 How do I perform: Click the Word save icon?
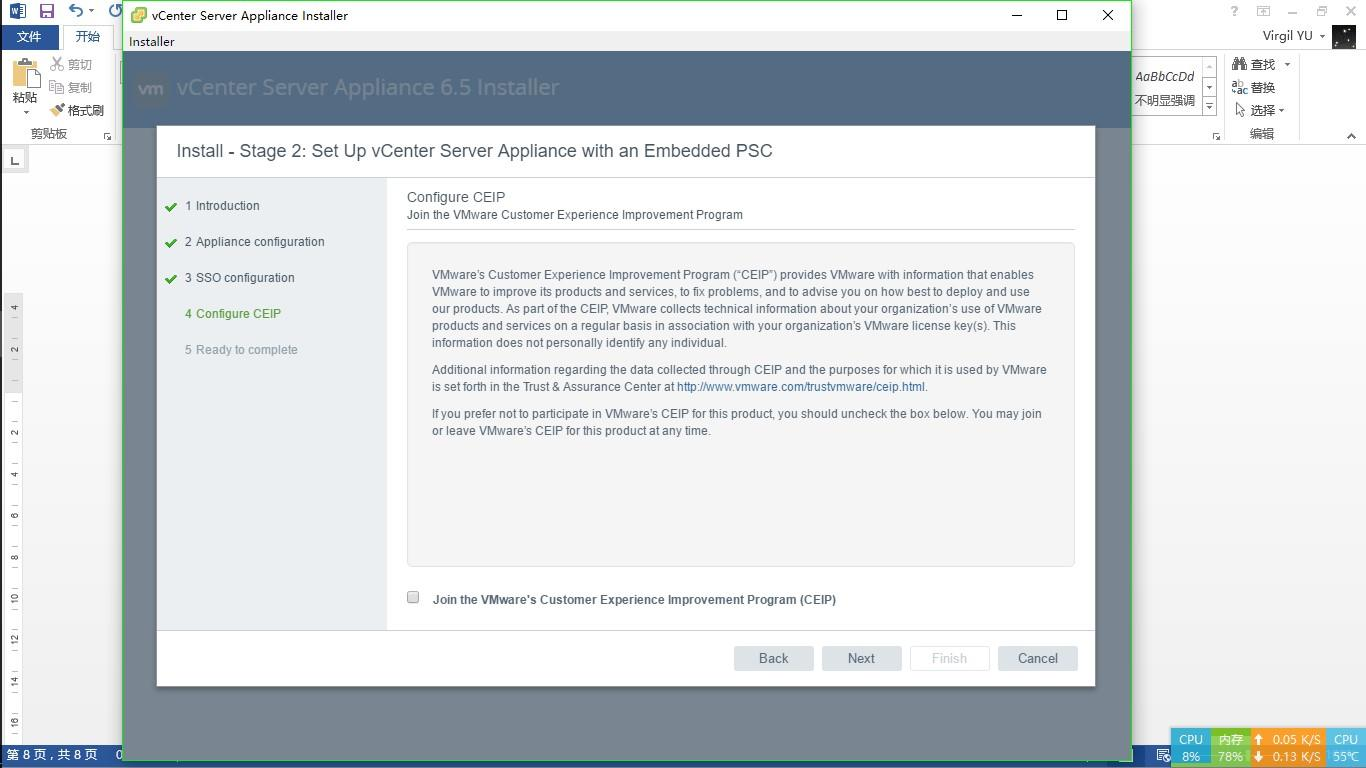(x=47, y=11)
